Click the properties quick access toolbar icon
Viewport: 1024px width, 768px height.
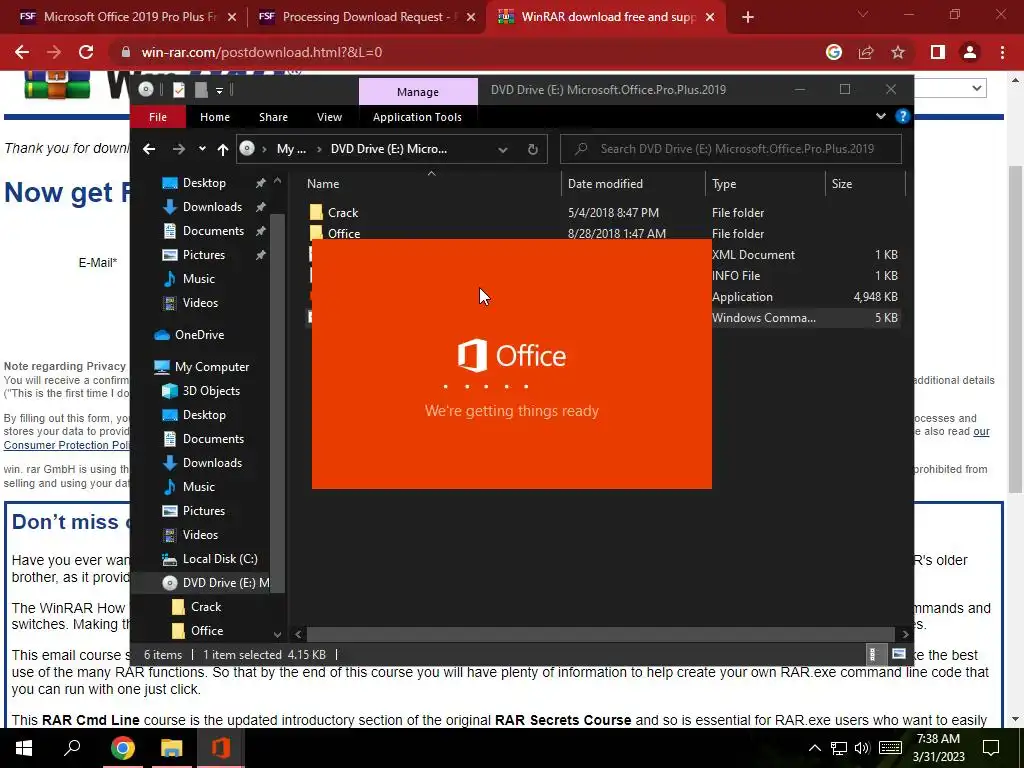click(178, 90)
